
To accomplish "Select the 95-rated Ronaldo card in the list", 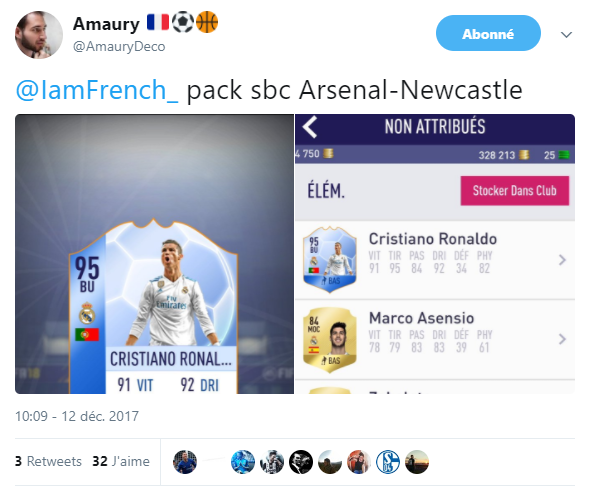I will (330, 260).
